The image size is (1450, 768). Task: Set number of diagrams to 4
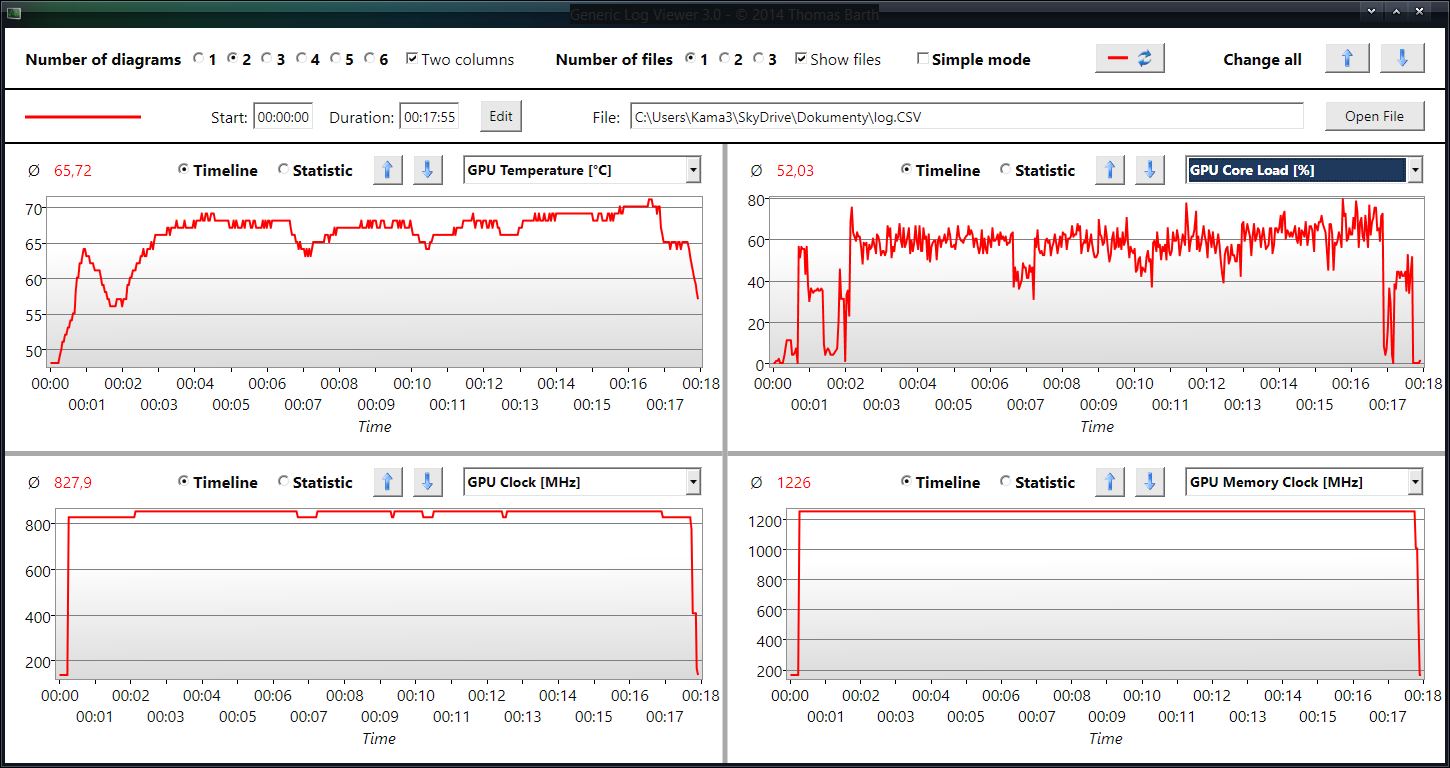click(x=301, y=59)
